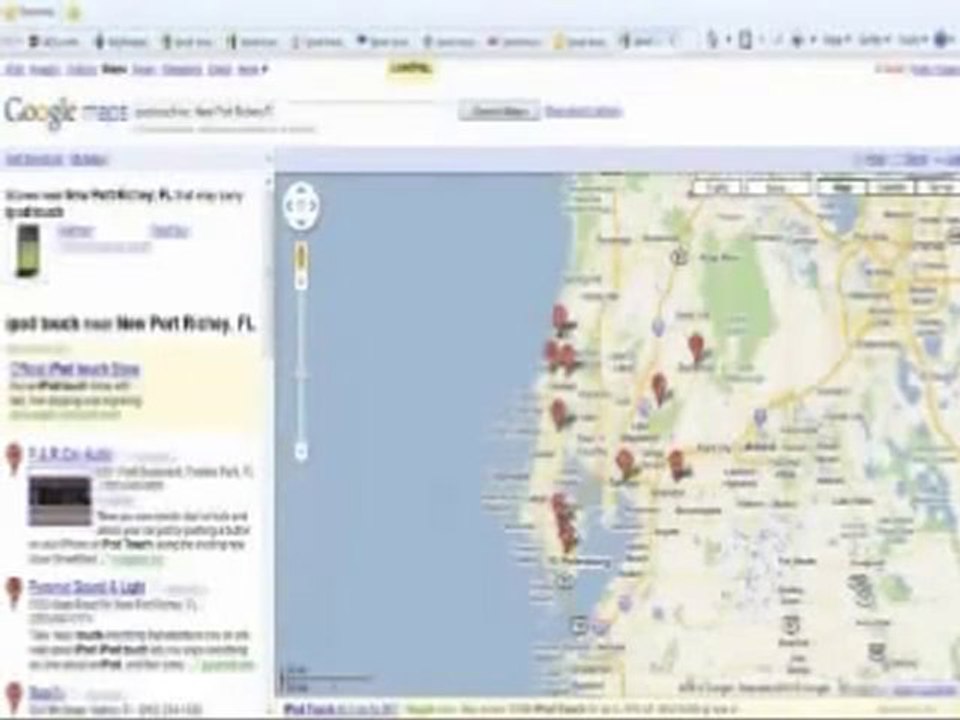Switch to Map view
Viewport: 960px width, 720px height.
(x=842, y=187)
